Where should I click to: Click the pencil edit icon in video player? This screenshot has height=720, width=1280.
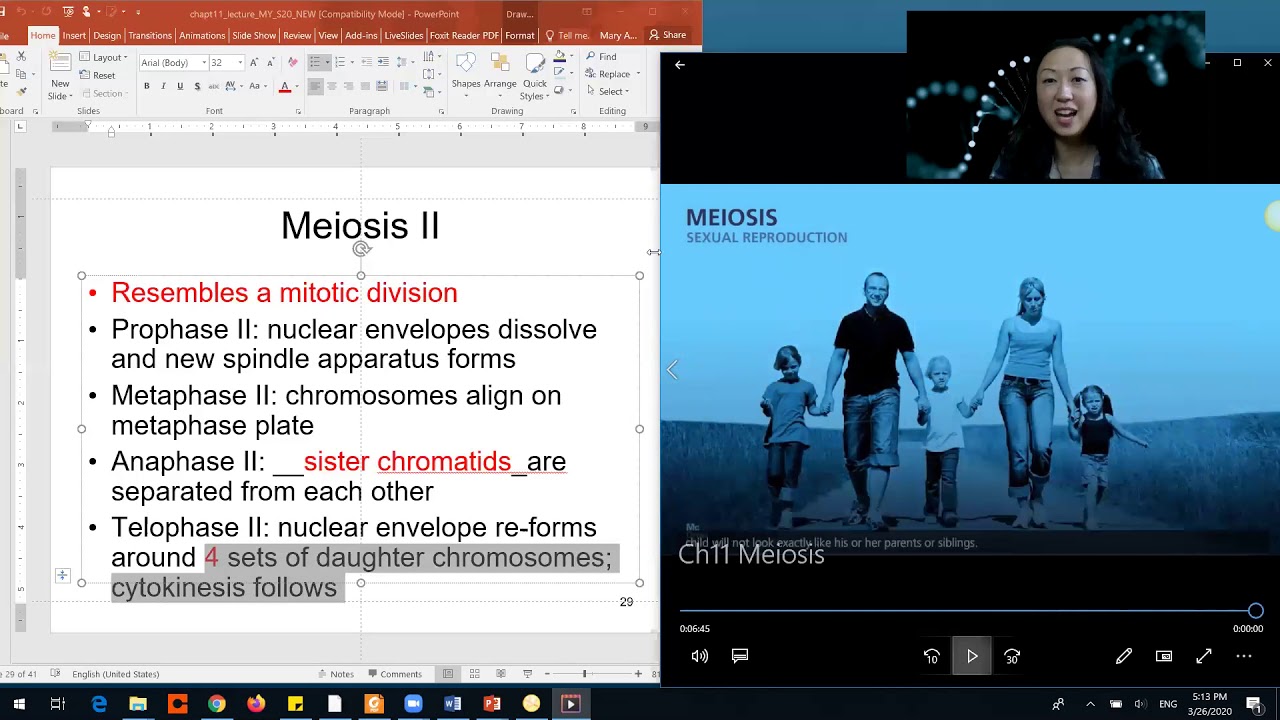click(1124, 656)
